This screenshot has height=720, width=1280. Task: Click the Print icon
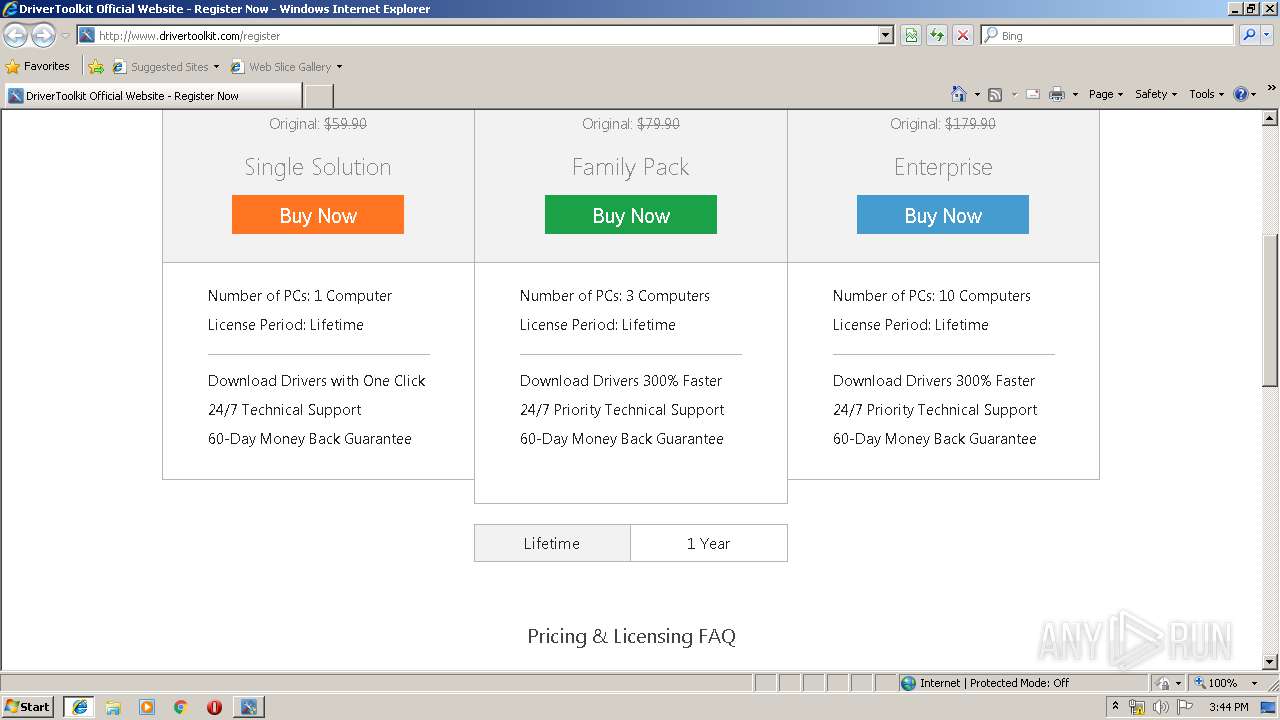1057,94
